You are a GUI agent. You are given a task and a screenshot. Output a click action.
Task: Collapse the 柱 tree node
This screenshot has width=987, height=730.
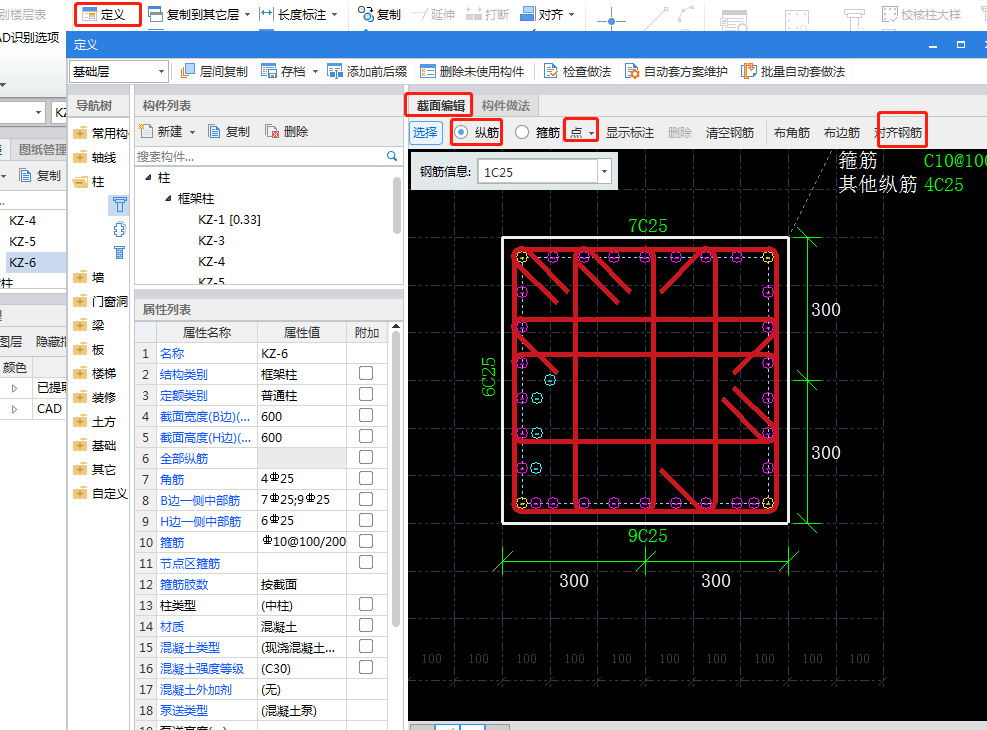148,177
